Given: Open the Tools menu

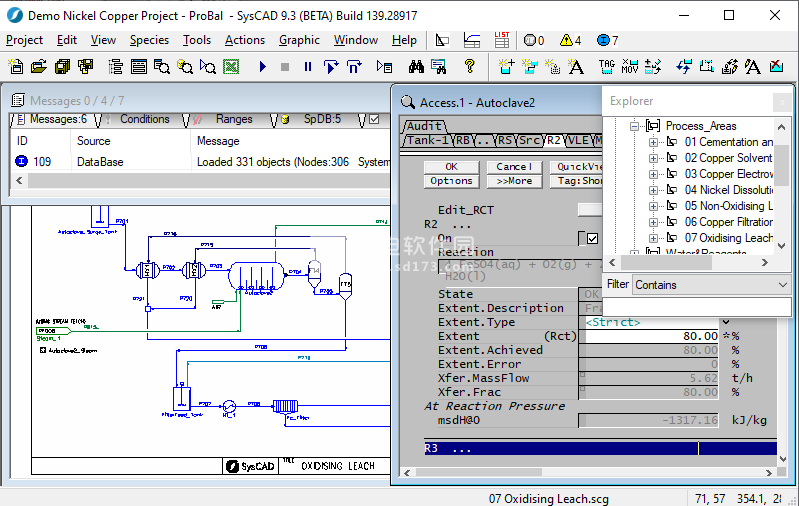Looking at the screenshot, I should point(197,40).
